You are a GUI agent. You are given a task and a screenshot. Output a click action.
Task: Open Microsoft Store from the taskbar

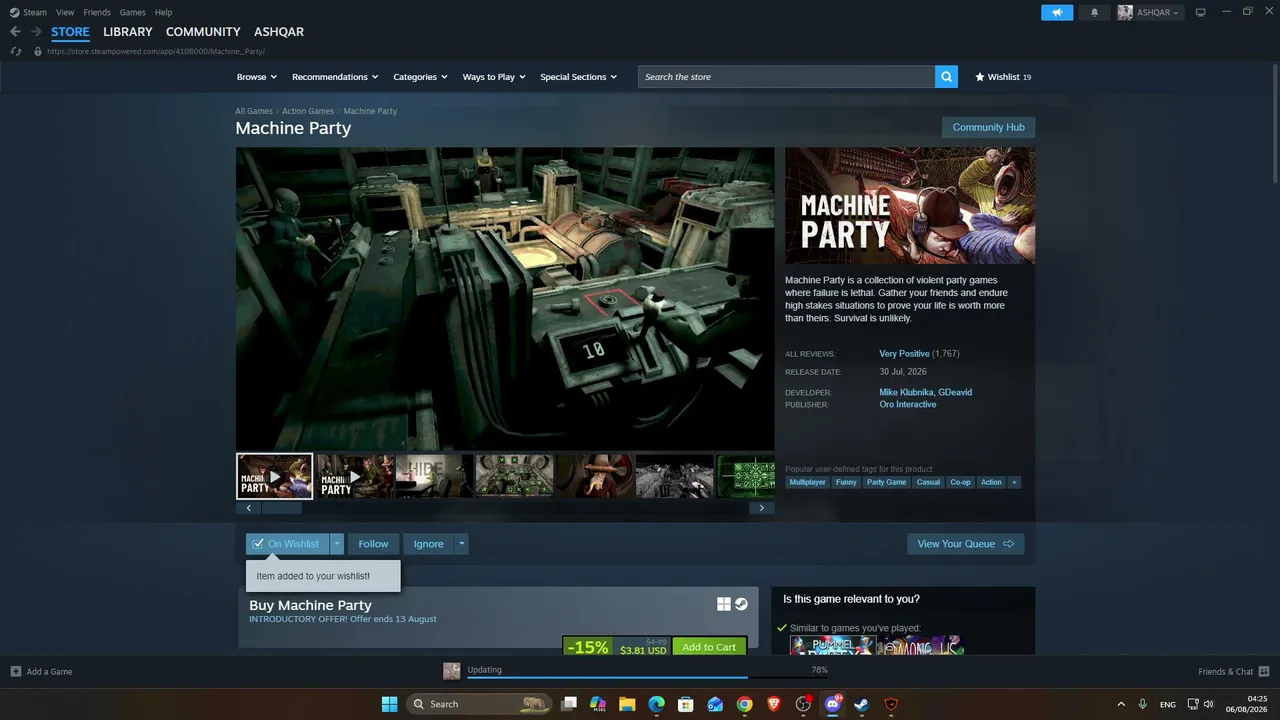(685, 704)
